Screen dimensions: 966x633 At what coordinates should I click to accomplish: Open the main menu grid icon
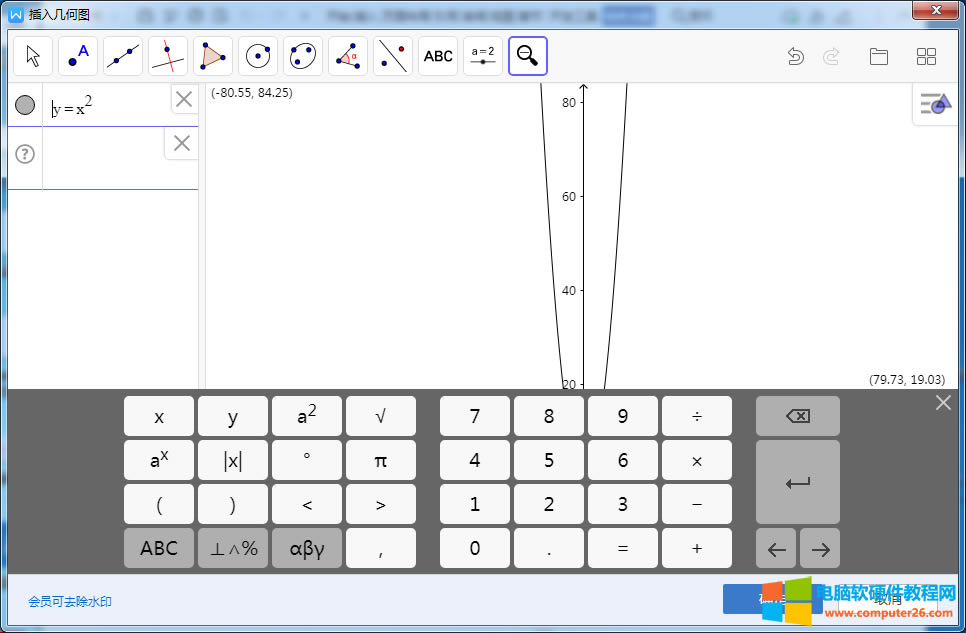click(x=926, y=57)
